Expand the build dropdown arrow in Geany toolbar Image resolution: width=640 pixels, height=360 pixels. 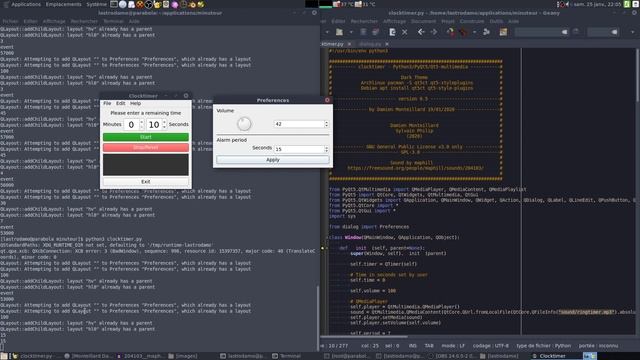(x=474, y=32)
